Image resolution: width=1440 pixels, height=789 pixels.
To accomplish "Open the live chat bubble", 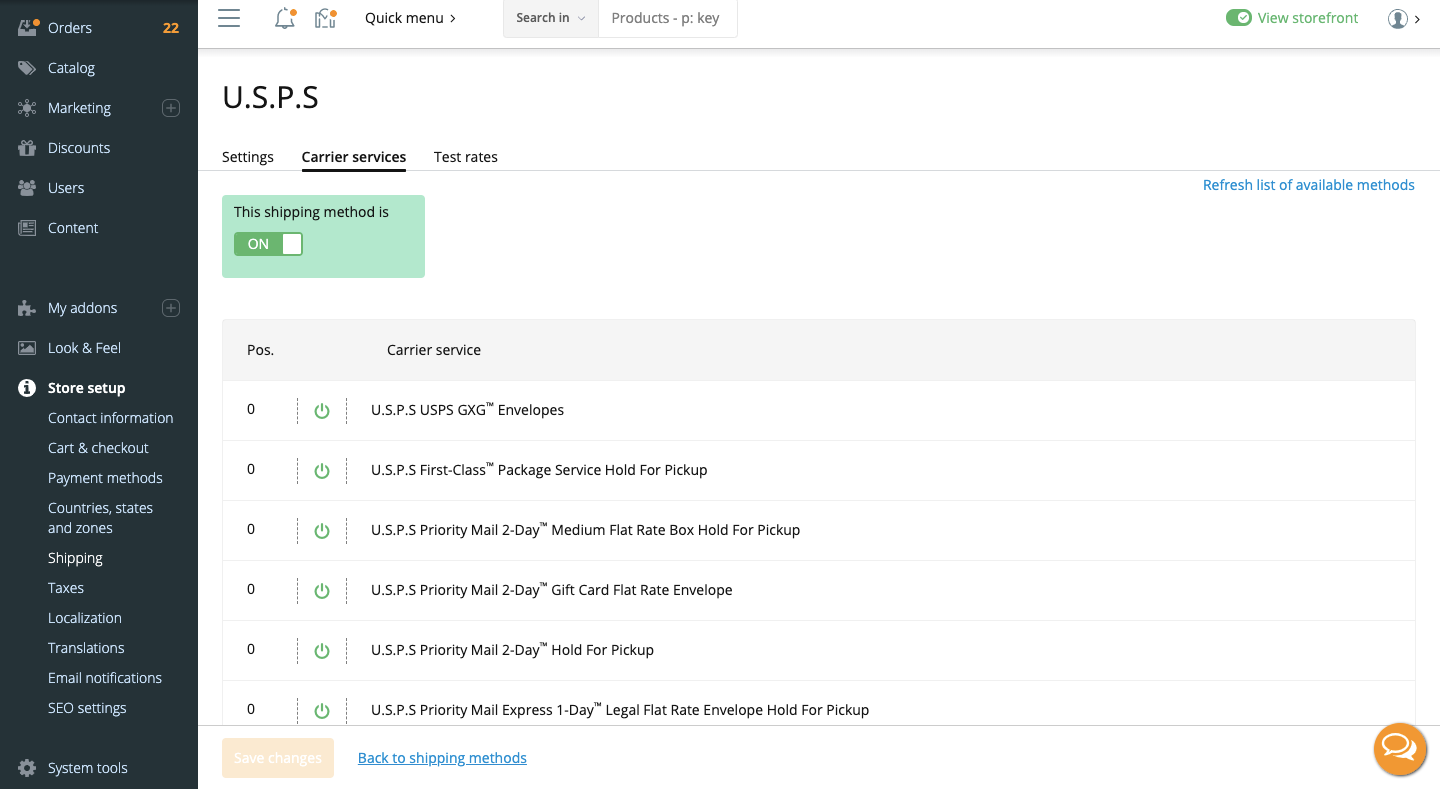I will click(x=1399, y=748).
